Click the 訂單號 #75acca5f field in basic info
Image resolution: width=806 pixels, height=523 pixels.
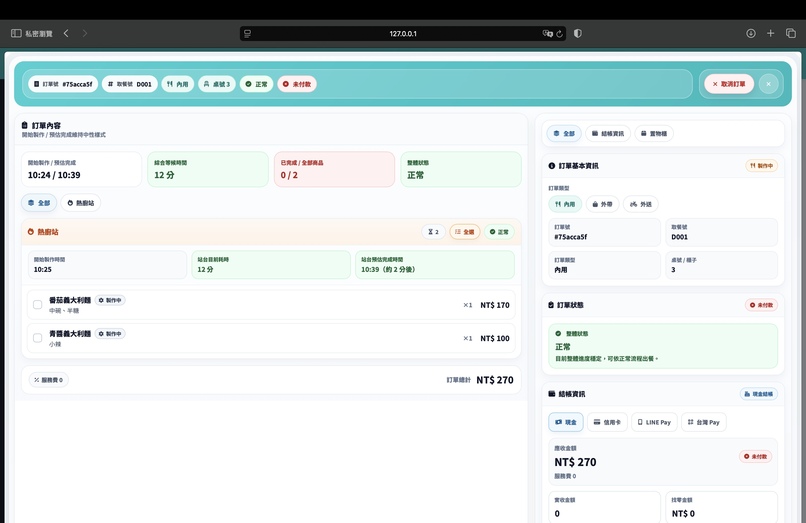604,232
